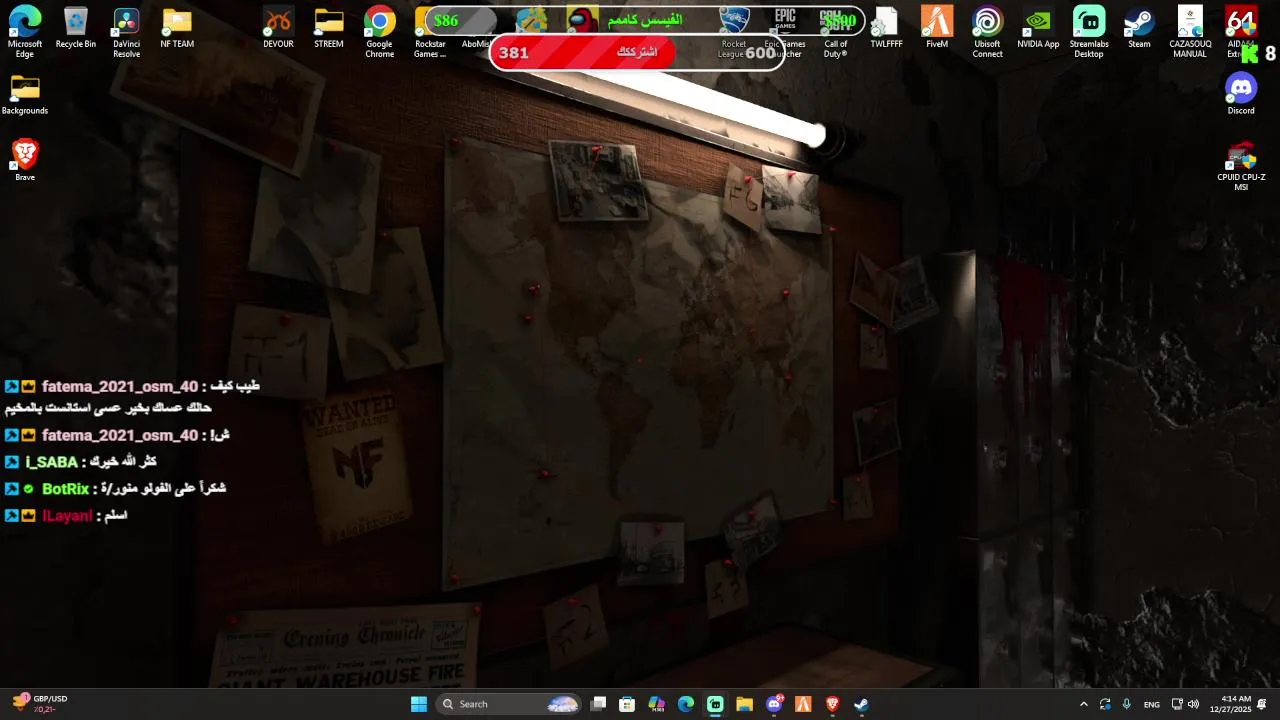Open the Recycle Bin icon

(x=76, y=27)
